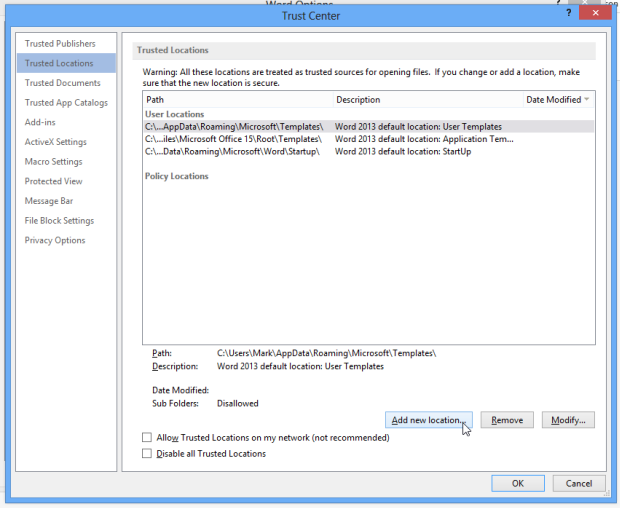Open Protected View settings
620x508 pixels.
tap(53, 181)
